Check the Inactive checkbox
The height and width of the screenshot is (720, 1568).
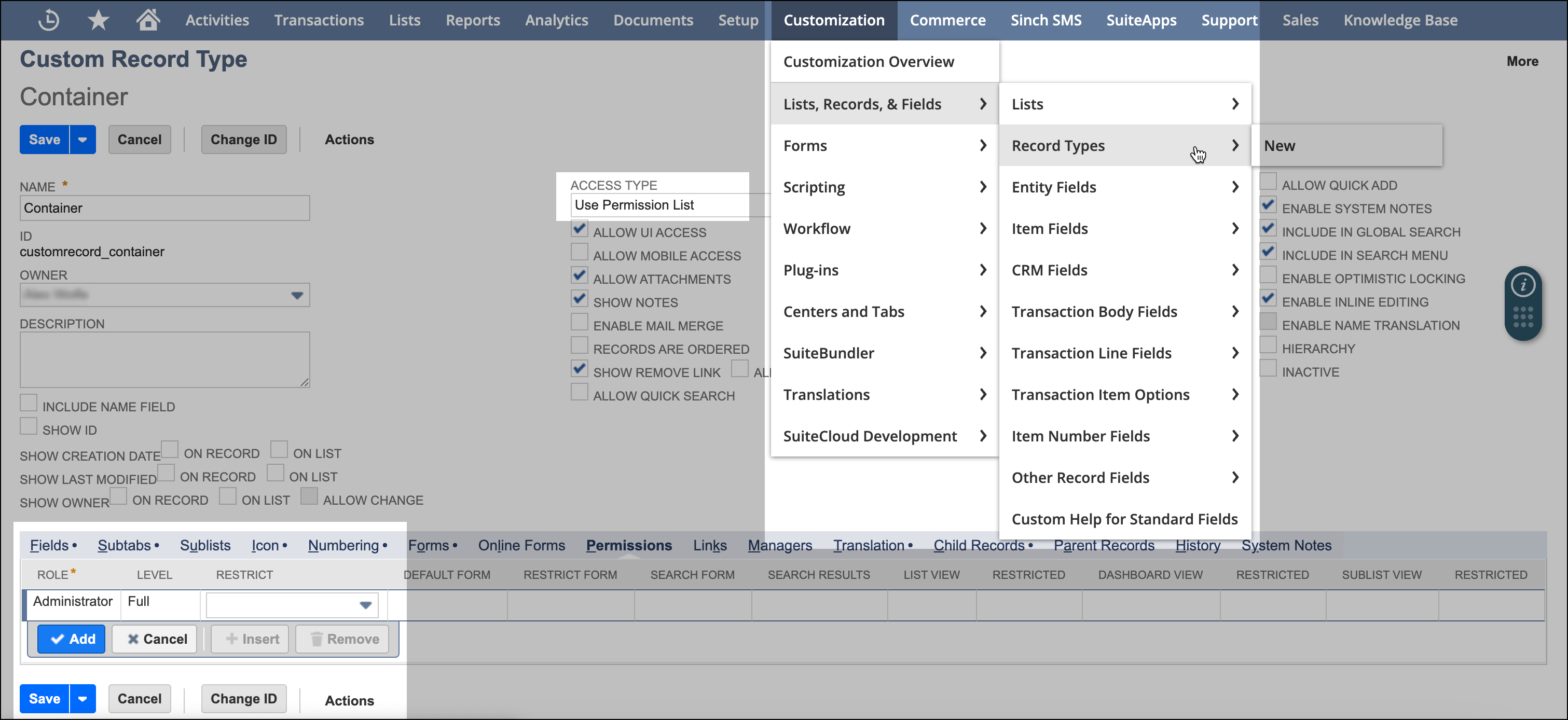coord(1268,369)
